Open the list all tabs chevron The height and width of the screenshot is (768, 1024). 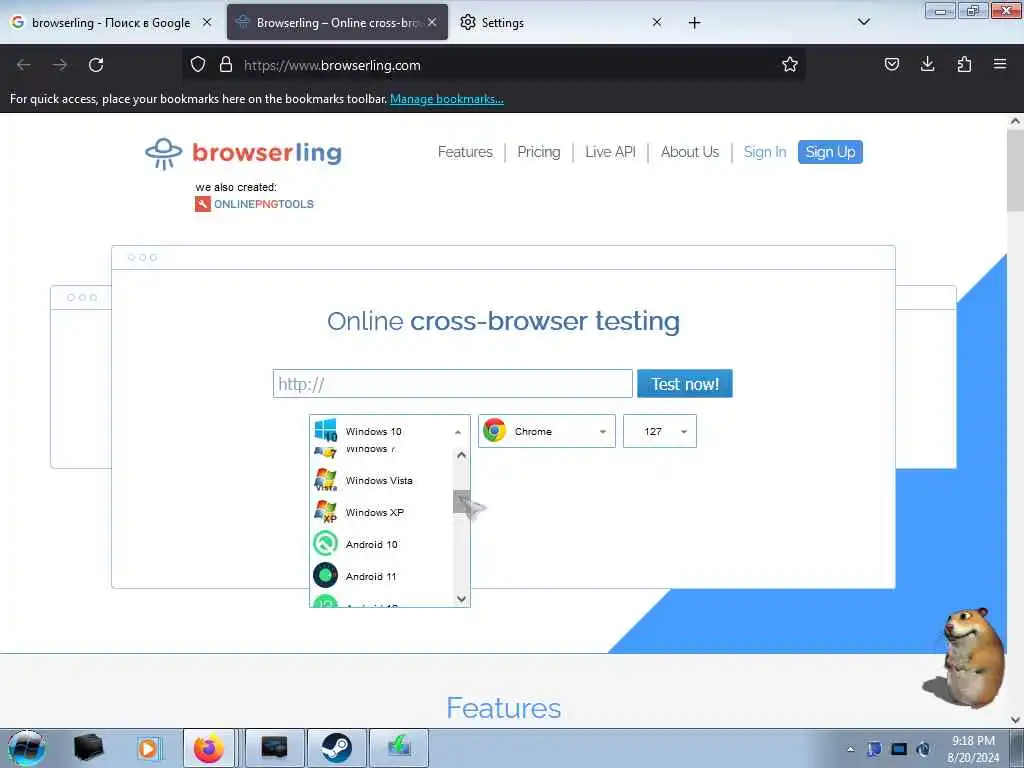(x=863, y=22)
